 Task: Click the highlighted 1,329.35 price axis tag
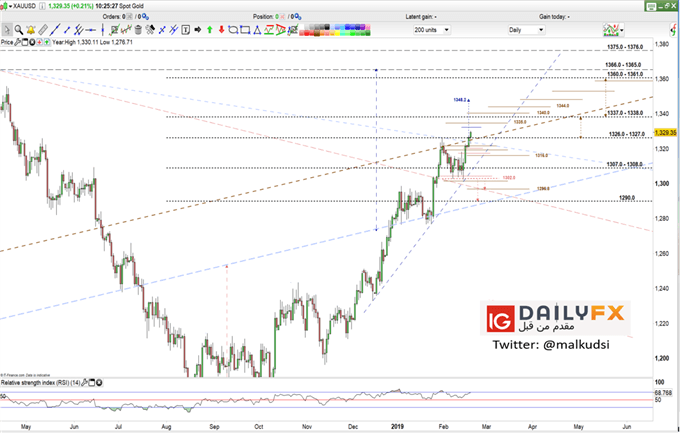(x=666, y=132)
